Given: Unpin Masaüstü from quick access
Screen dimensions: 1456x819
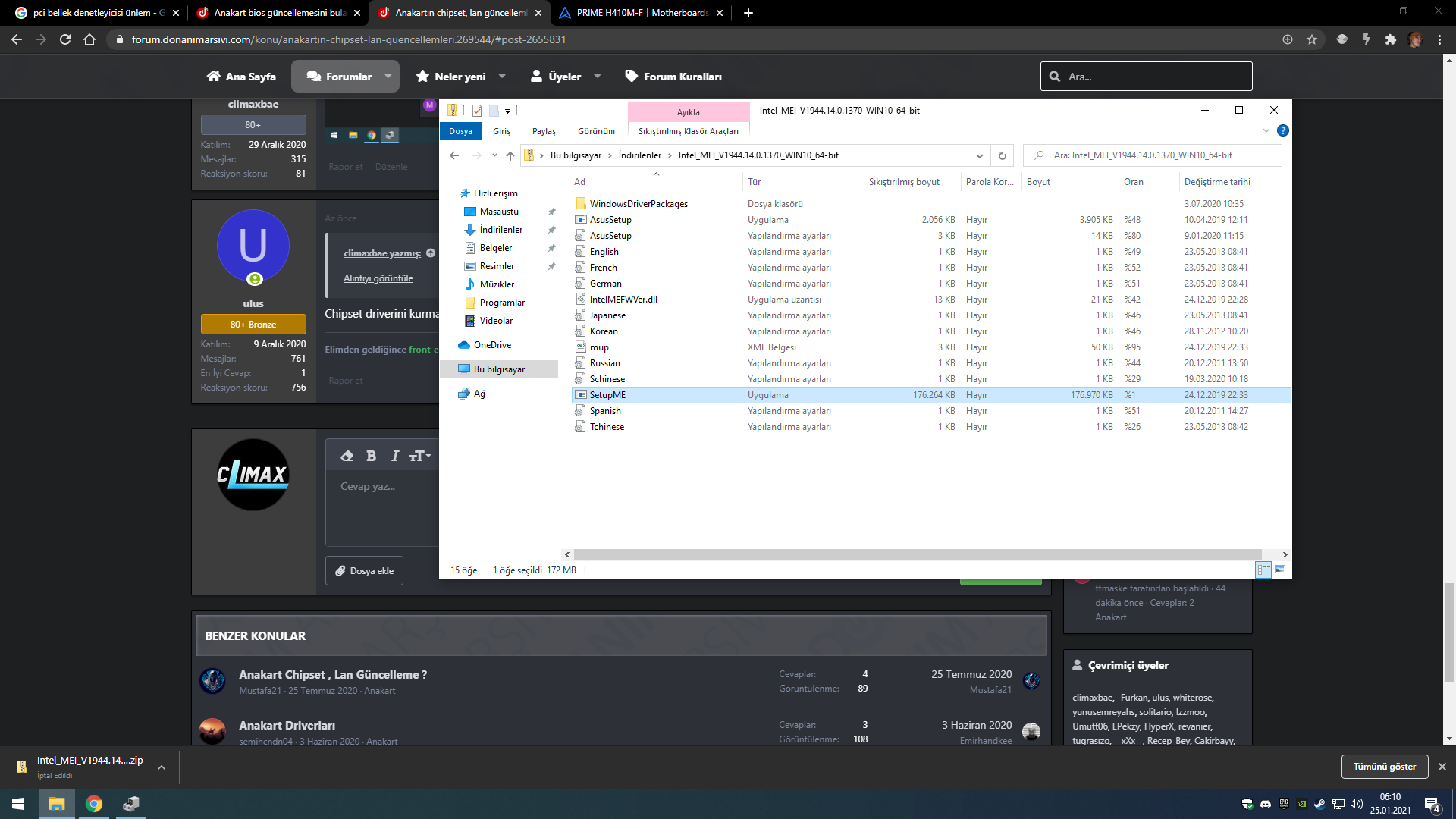Looking at the screenshot, I should (551, 212).
